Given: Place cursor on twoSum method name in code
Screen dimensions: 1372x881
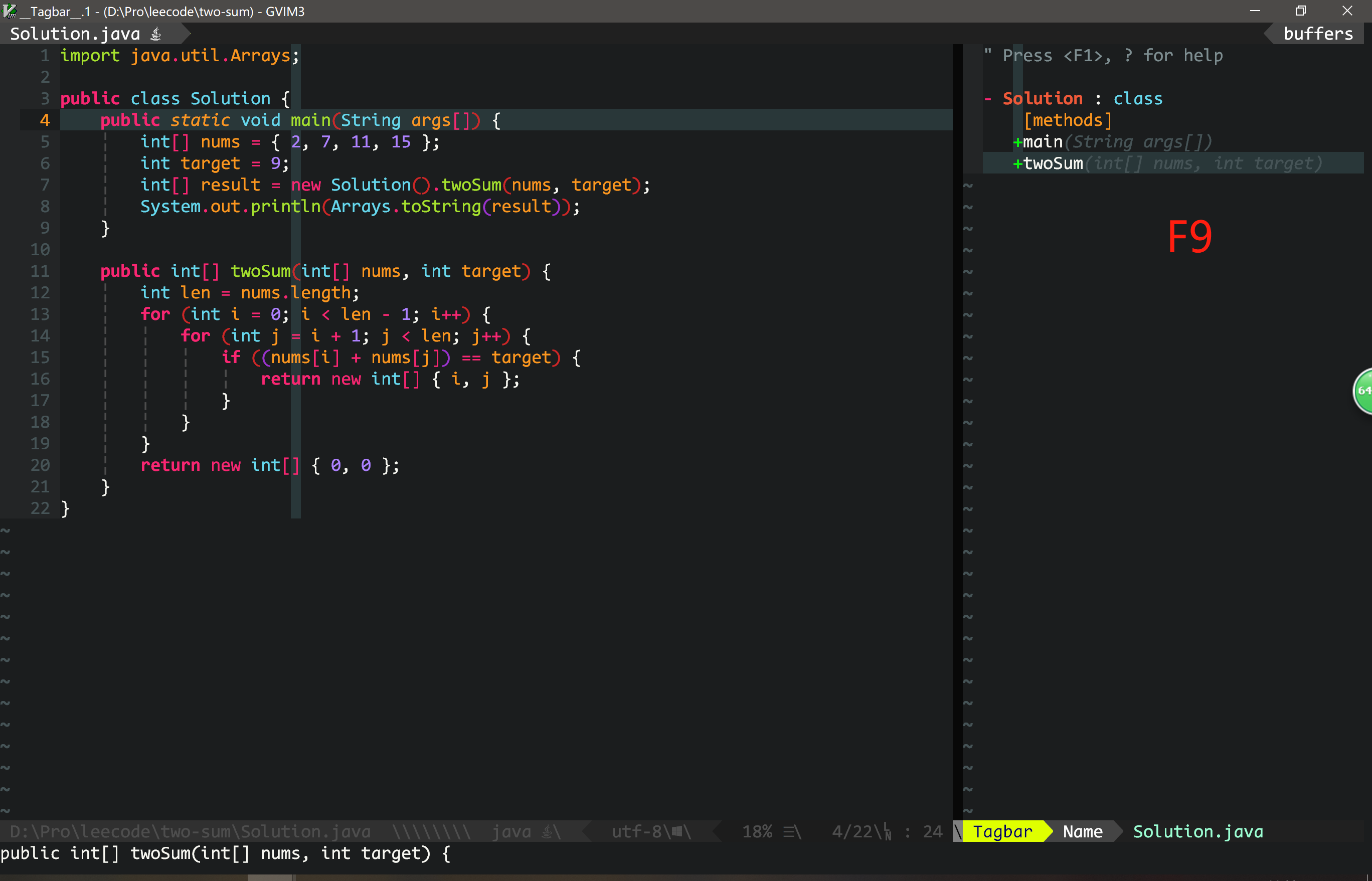Looking at the screenshot, I should click(260, 271).
